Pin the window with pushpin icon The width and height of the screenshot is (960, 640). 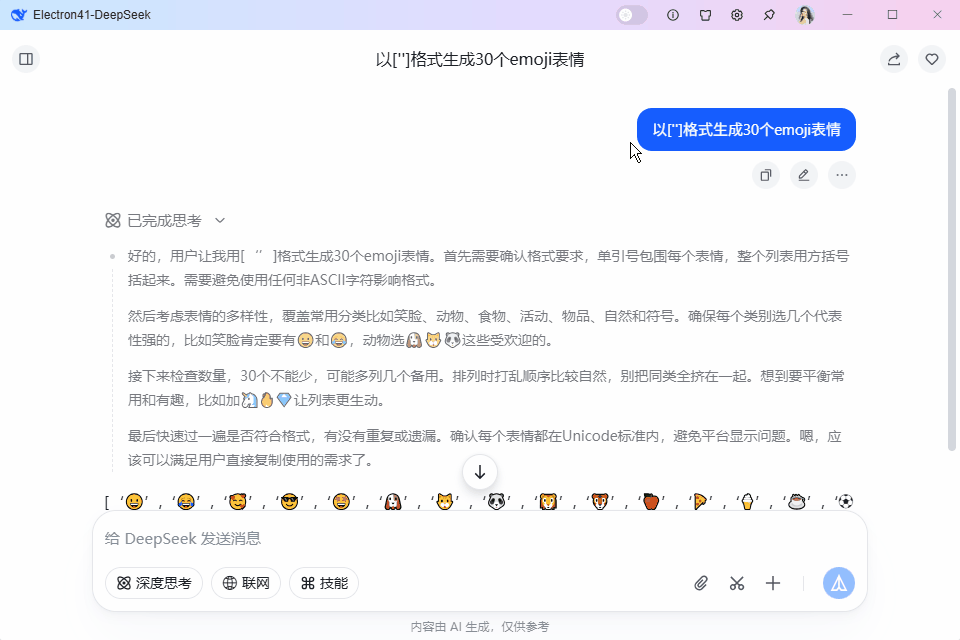point(769,15)
